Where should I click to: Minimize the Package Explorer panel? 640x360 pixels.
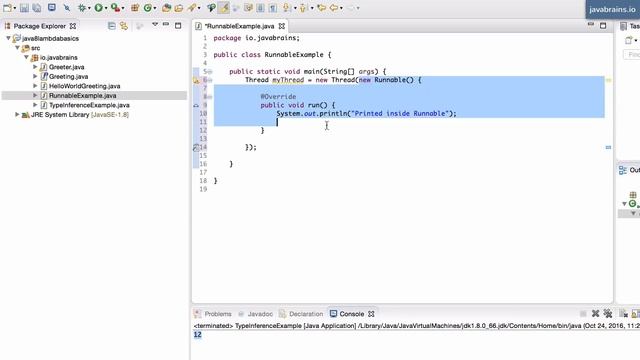[x=166, y=24]
